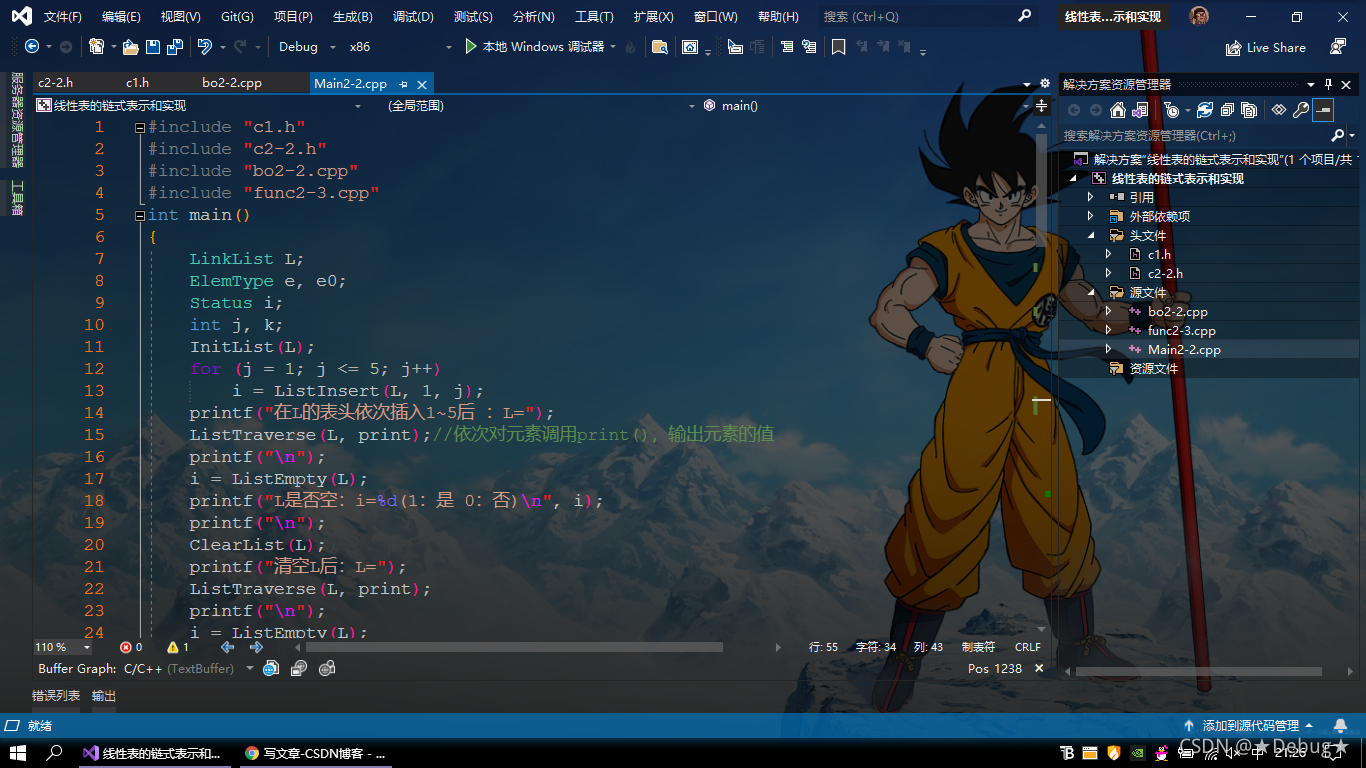
Task: Open the 文件(F) menu
Action: (x=63, y=17)
